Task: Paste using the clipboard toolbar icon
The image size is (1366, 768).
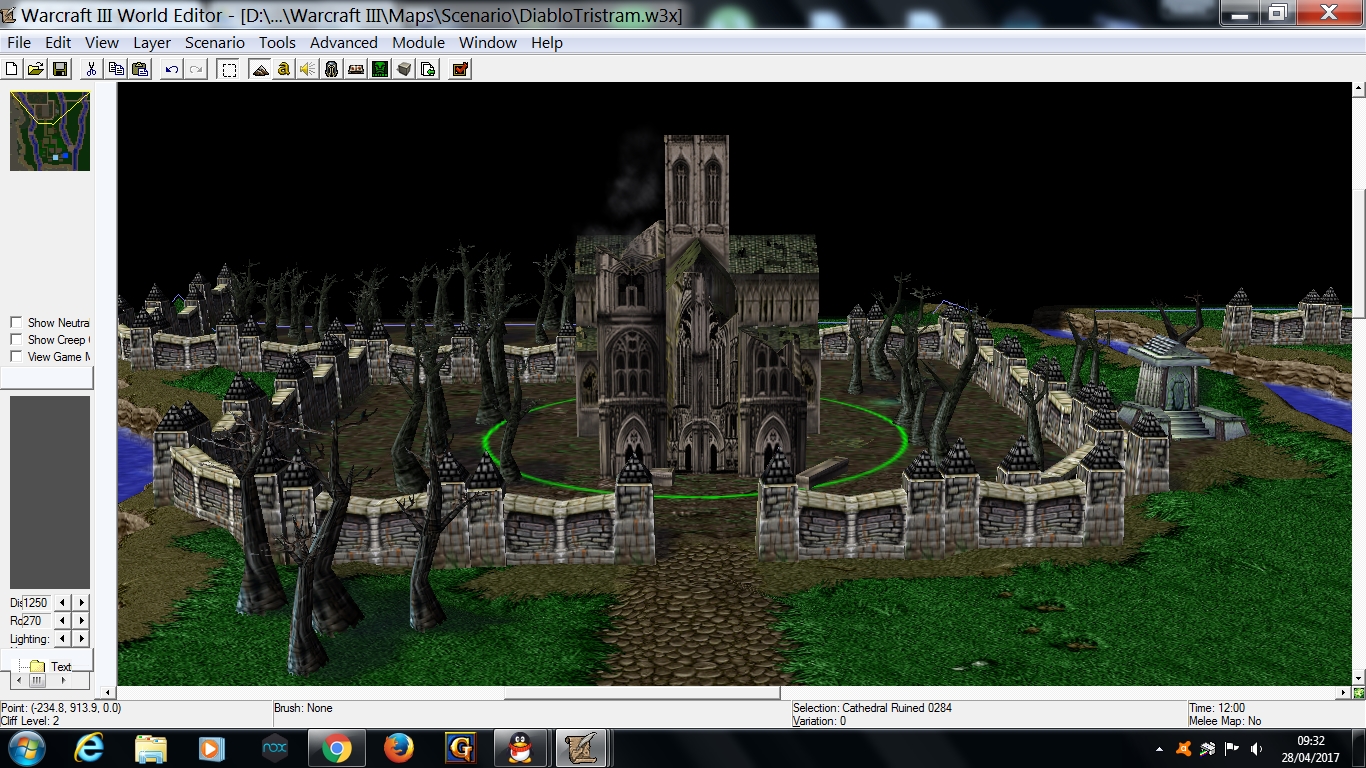Action: click(x=140, y=69)
